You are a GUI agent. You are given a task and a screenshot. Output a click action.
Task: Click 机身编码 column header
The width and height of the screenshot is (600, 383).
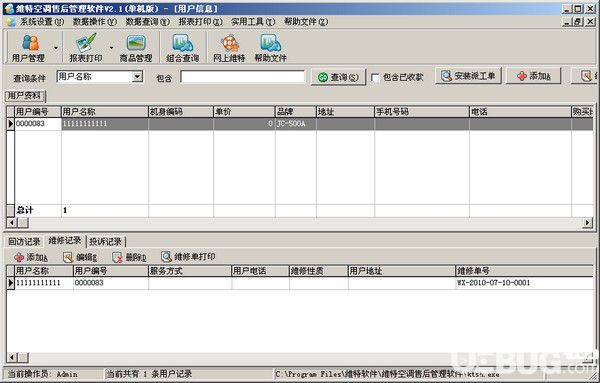(x=181, y=112)
